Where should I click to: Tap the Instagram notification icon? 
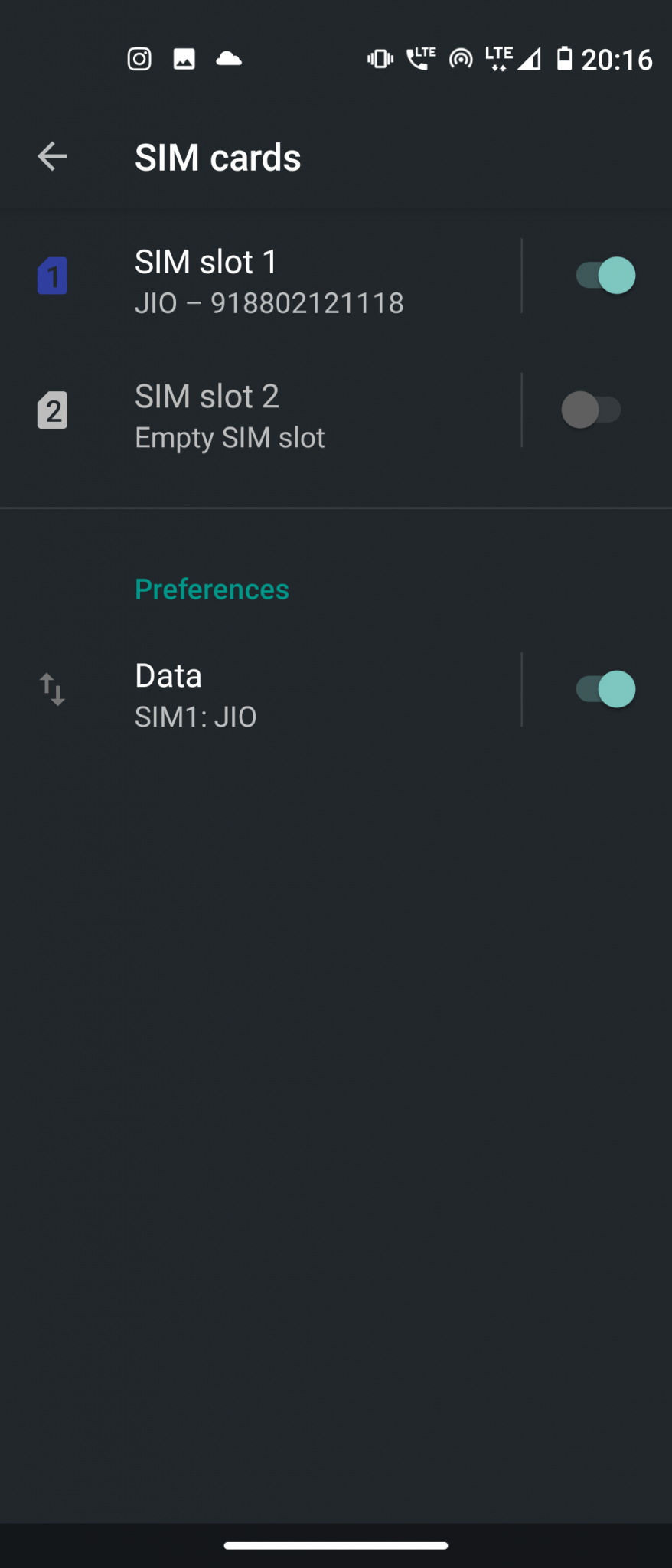coord(139,59)
